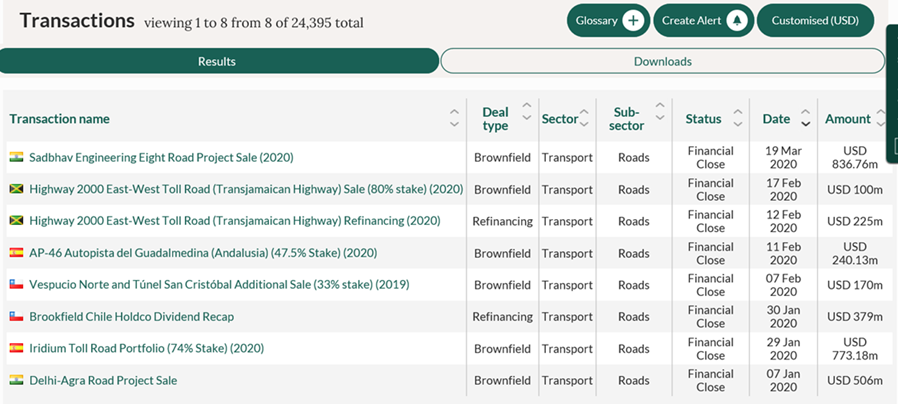Screen dimensions: 898x404
Task: Select amount USD 100m cell
Action: click(855, 190)
